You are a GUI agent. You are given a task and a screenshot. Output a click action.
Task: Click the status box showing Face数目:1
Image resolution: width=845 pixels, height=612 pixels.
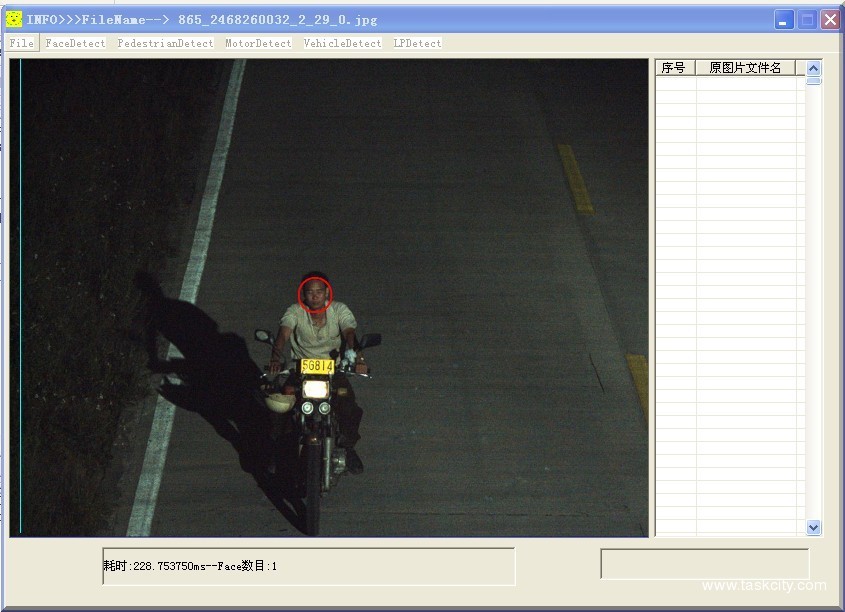click(308, 566)
